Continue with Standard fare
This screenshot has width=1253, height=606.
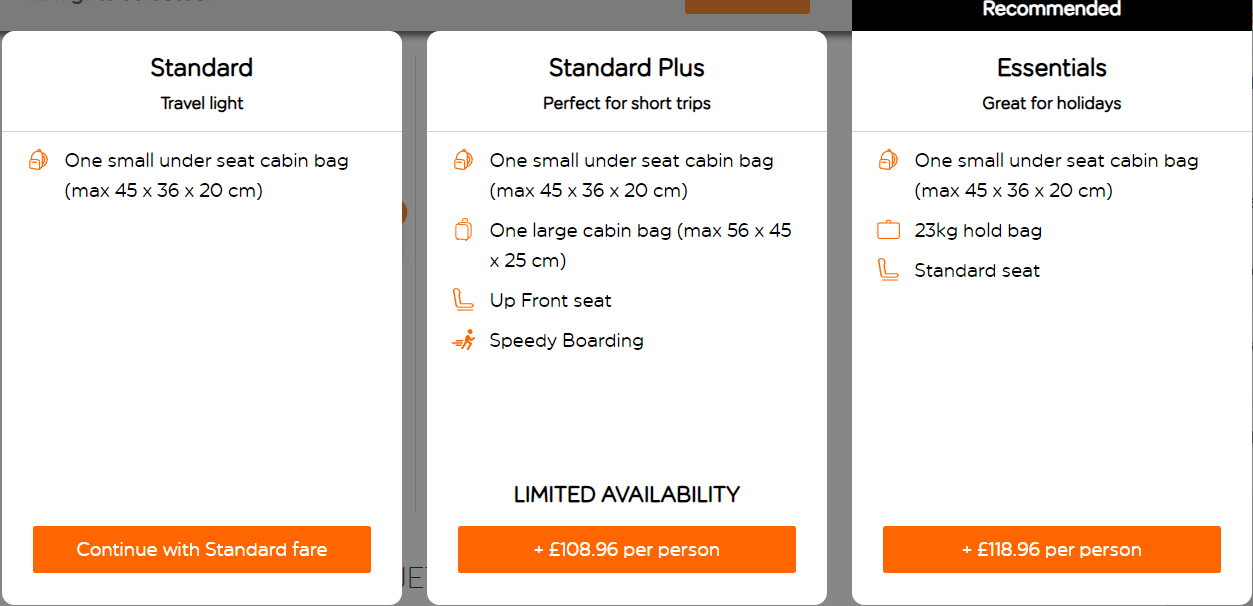[201, 549]
